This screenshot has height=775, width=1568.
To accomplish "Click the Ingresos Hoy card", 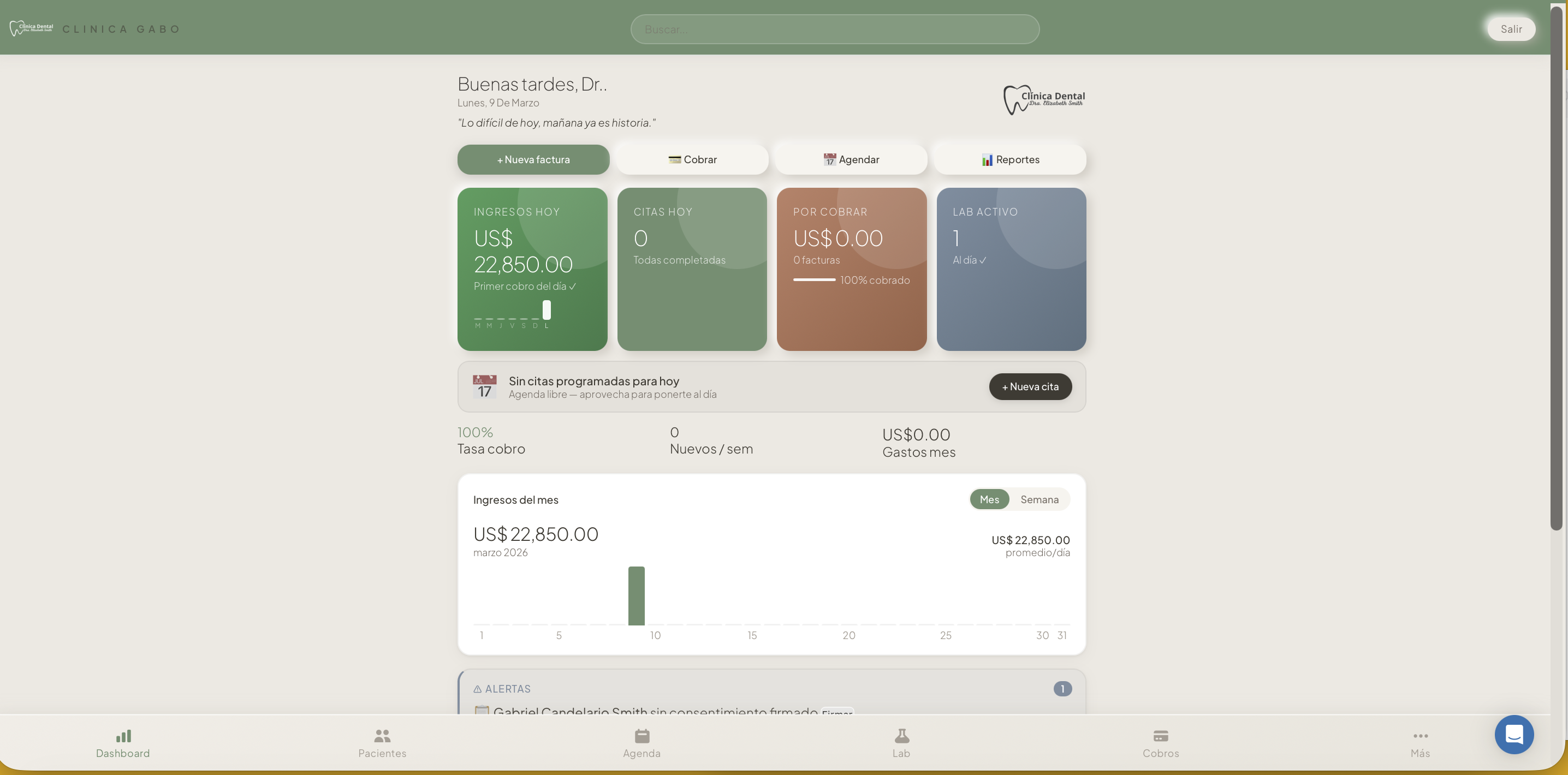I will point(532,269).
